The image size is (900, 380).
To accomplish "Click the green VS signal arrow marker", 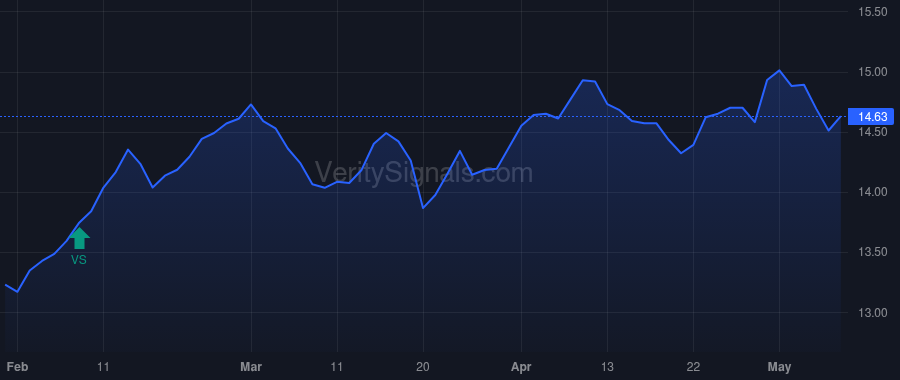I will tap(79, 238).
